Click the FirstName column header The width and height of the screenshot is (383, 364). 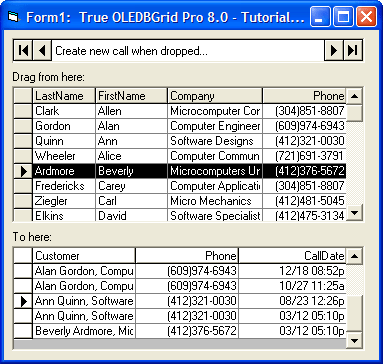pyautogui.click(x=131, y=96)
